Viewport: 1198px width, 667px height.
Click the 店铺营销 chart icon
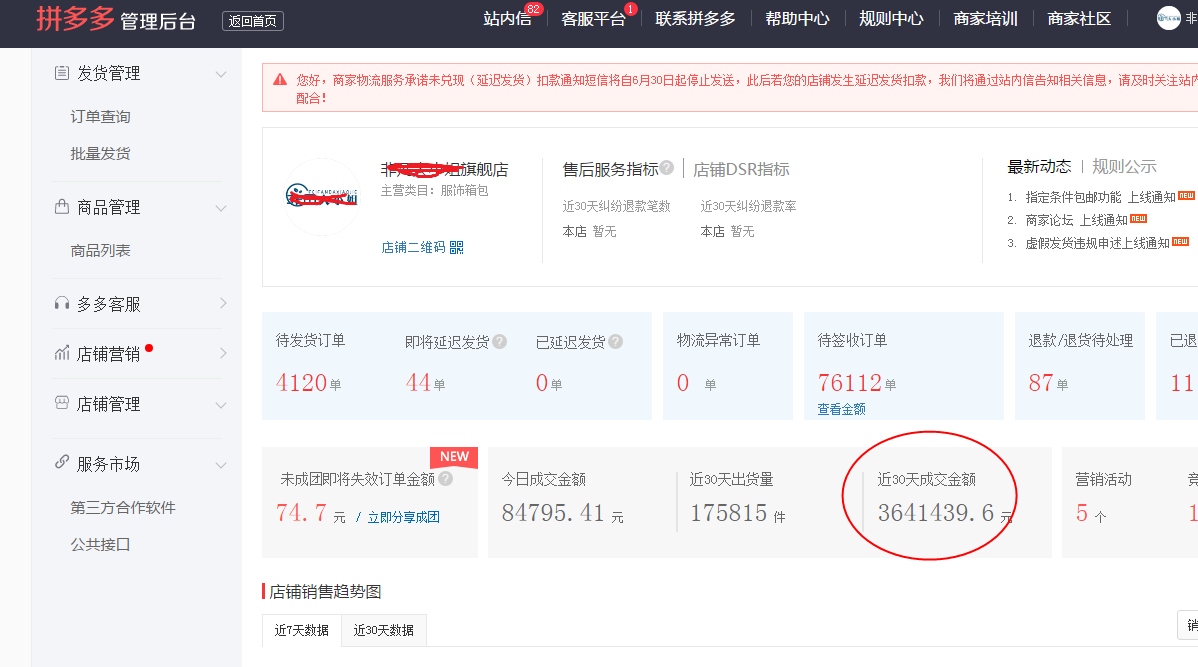(62, 353)
